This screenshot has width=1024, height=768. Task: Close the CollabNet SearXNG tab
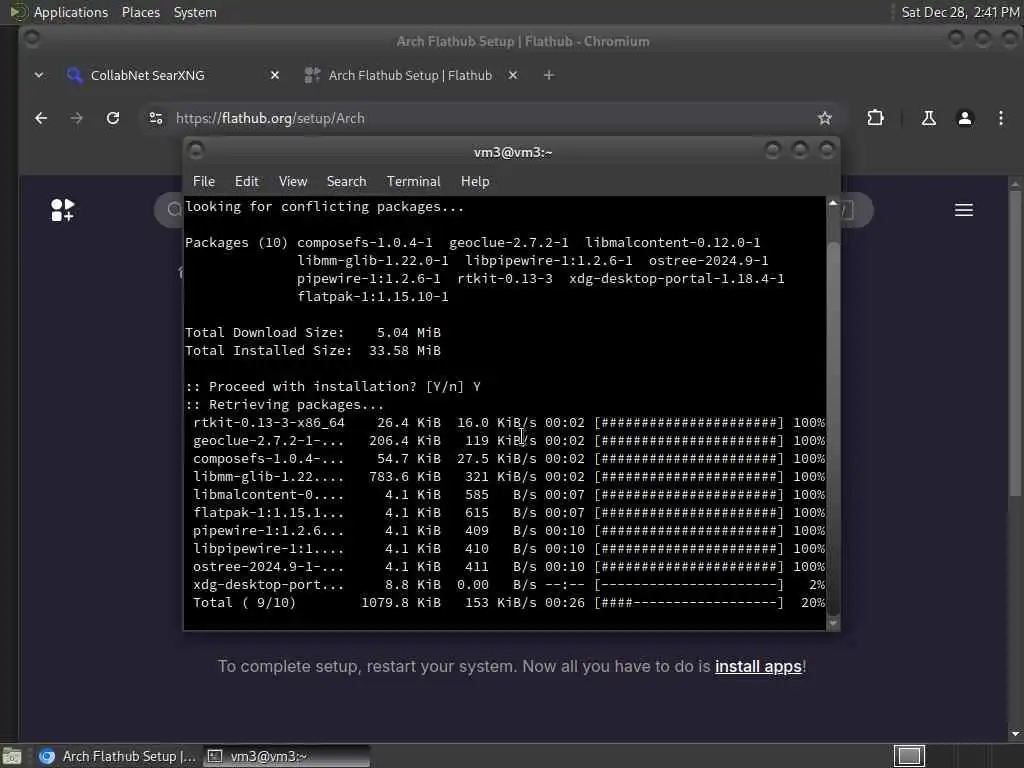[275, 75]
